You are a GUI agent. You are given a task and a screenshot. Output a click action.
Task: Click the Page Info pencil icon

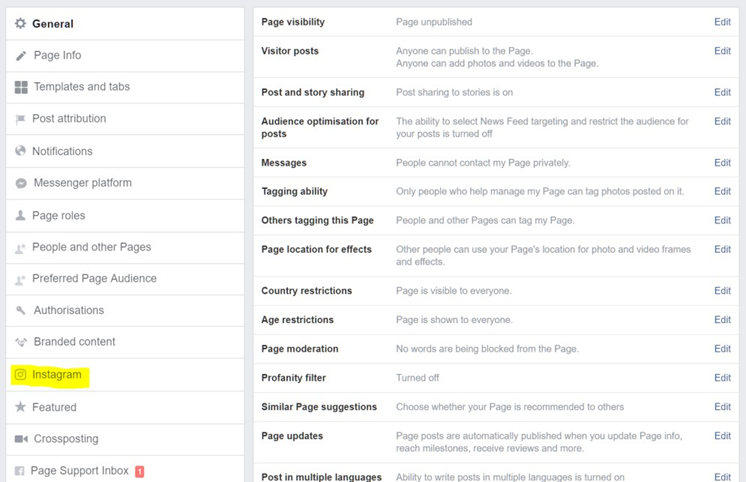coord(21,56)
